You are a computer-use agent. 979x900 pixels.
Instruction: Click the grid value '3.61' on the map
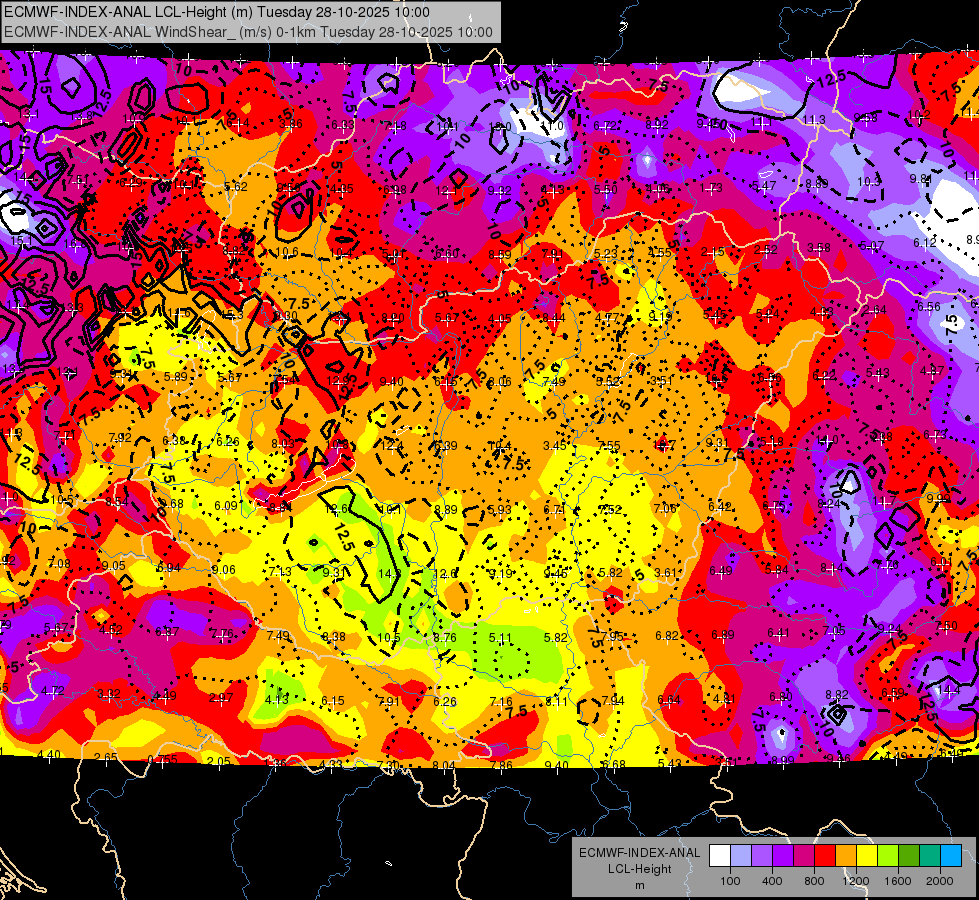point(666,572)
